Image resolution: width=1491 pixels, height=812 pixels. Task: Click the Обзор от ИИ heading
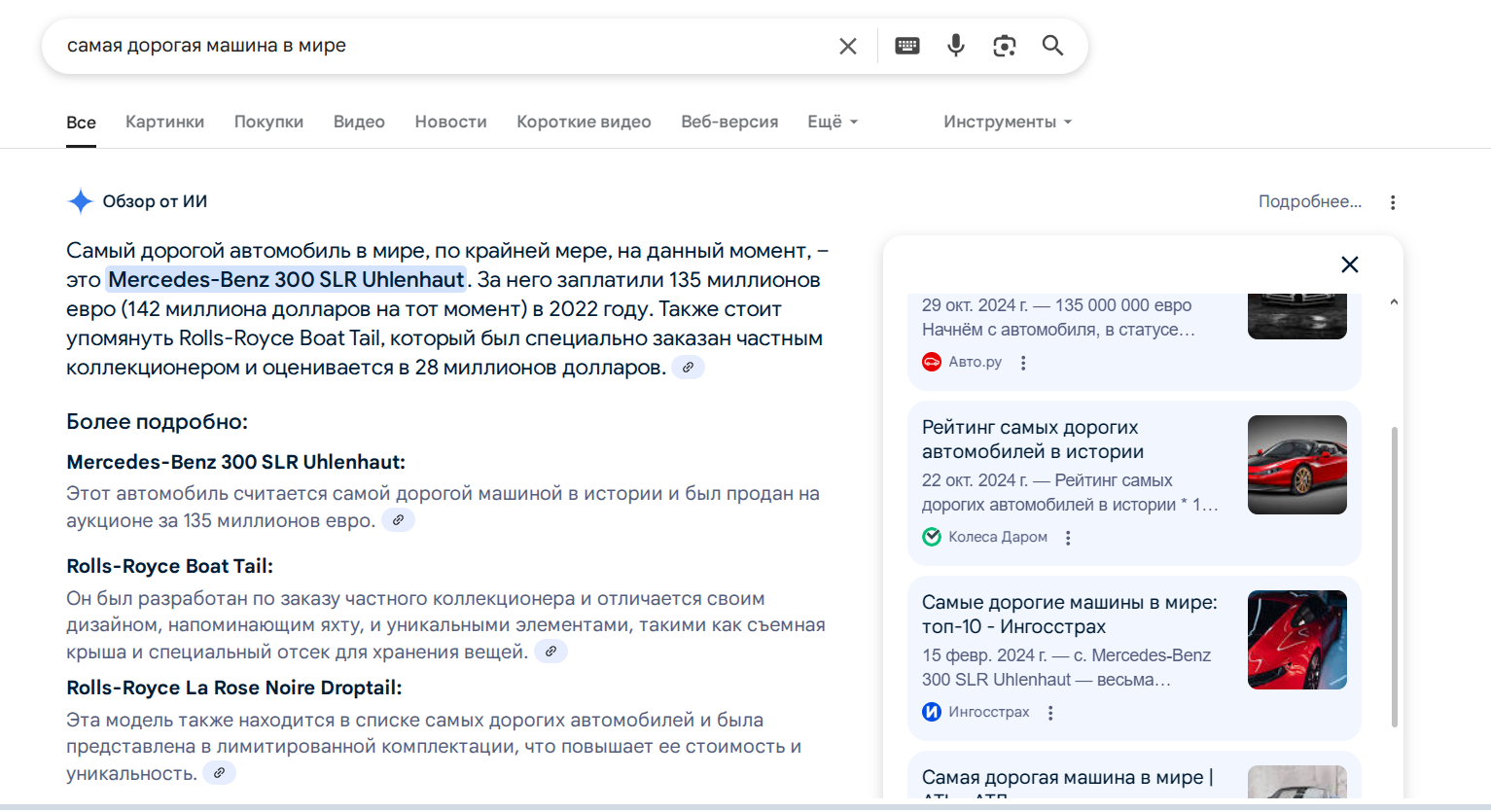pos(155,201)
